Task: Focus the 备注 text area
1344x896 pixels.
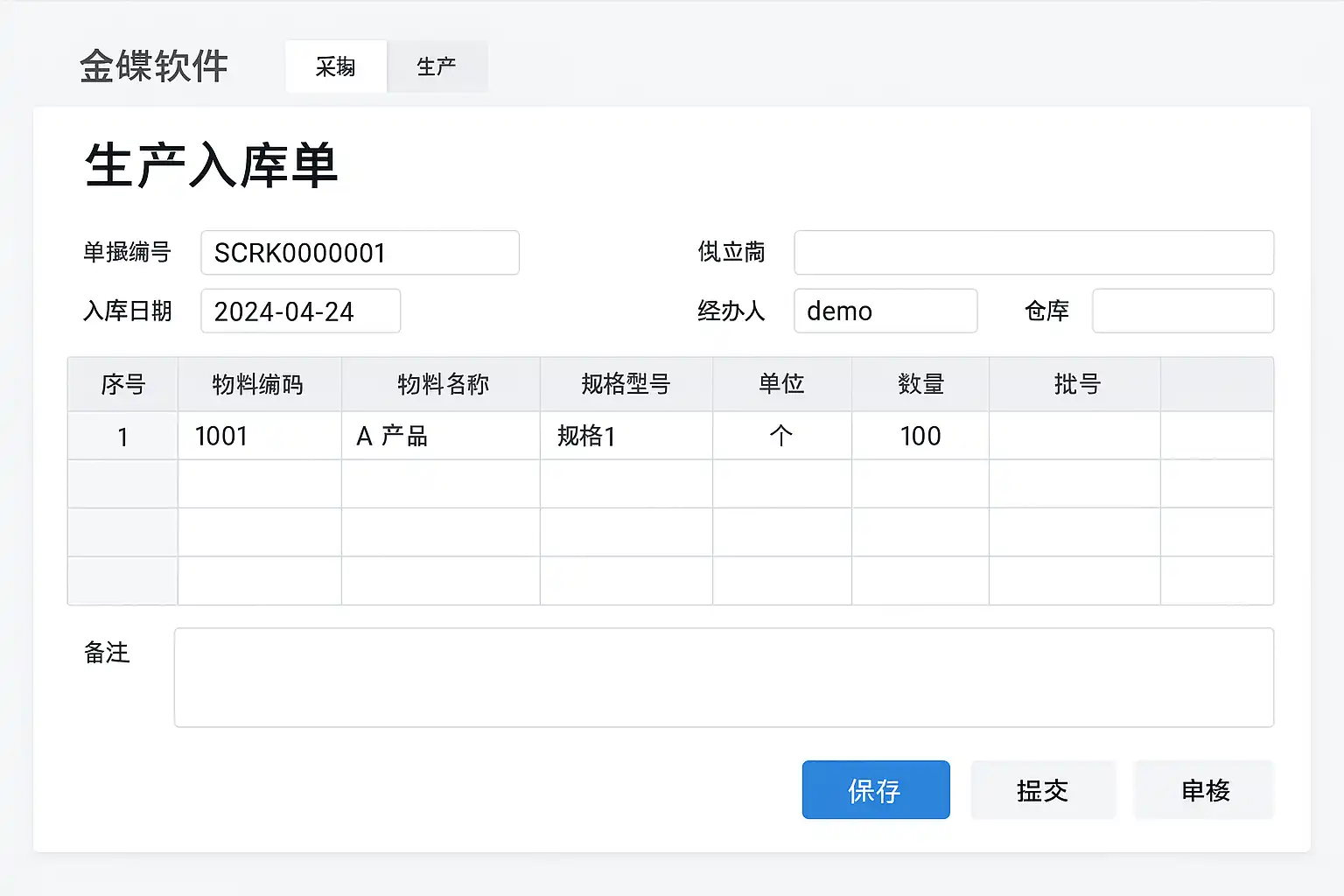Action: (723, 677)
